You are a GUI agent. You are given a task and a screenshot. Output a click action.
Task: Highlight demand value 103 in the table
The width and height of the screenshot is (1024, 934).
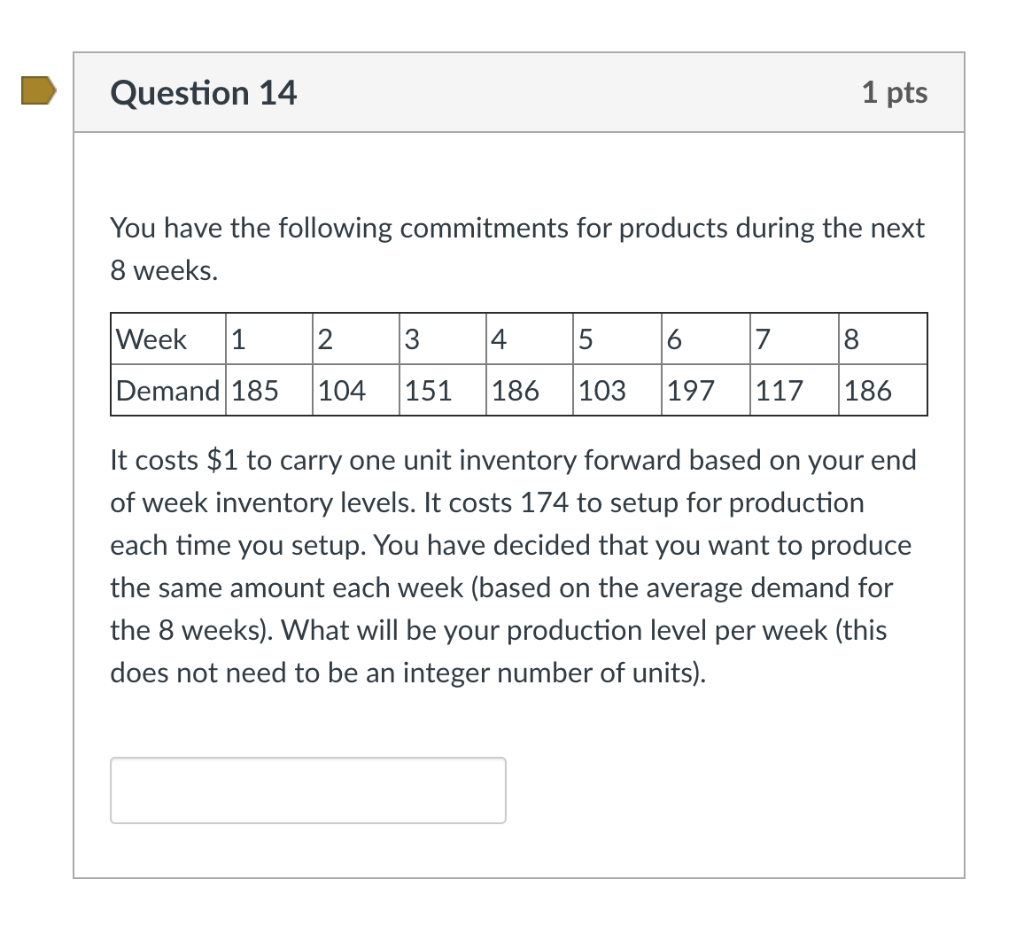[x=602, y=390]
